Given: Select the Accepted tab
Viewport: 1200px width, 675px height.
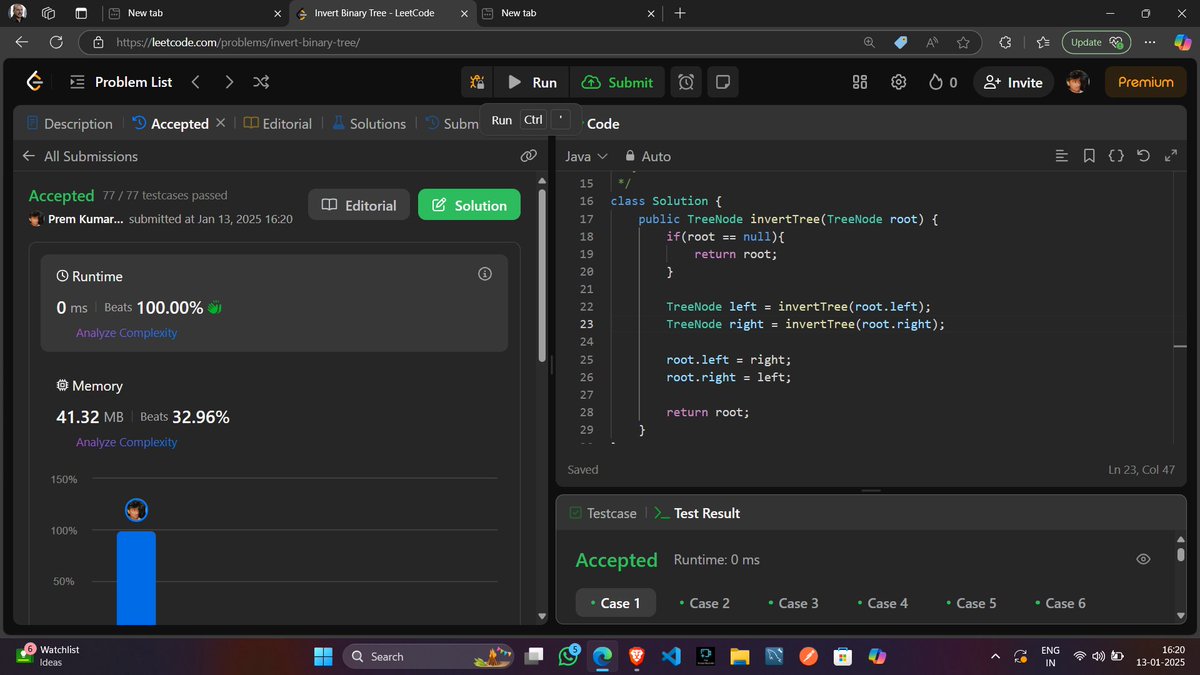Looking at the screenshot, I should click(171, 124).
